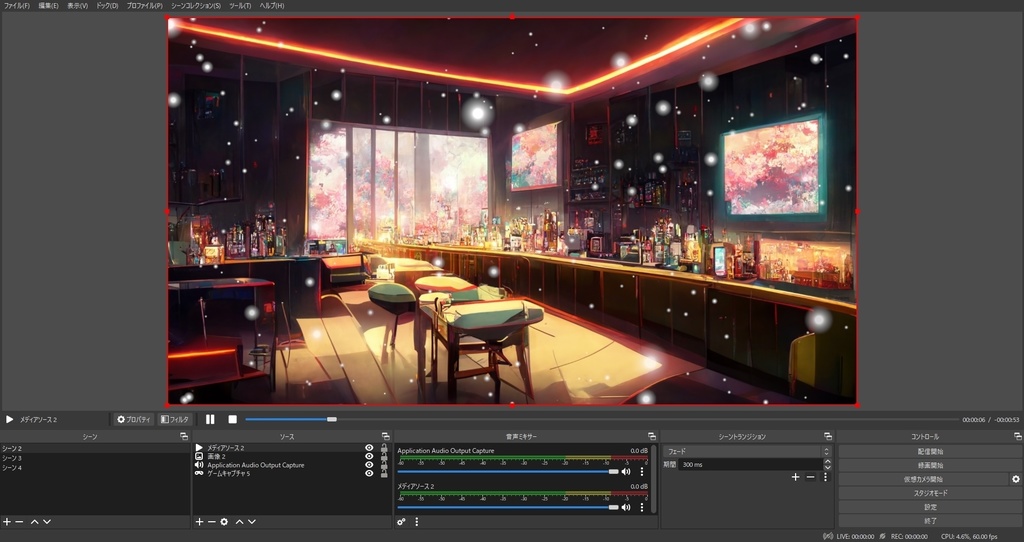The width and height of the screenshot is (1024, 542).
Task: Click メディアソース 2 volume slider in mixer
Action: (507, 507)
